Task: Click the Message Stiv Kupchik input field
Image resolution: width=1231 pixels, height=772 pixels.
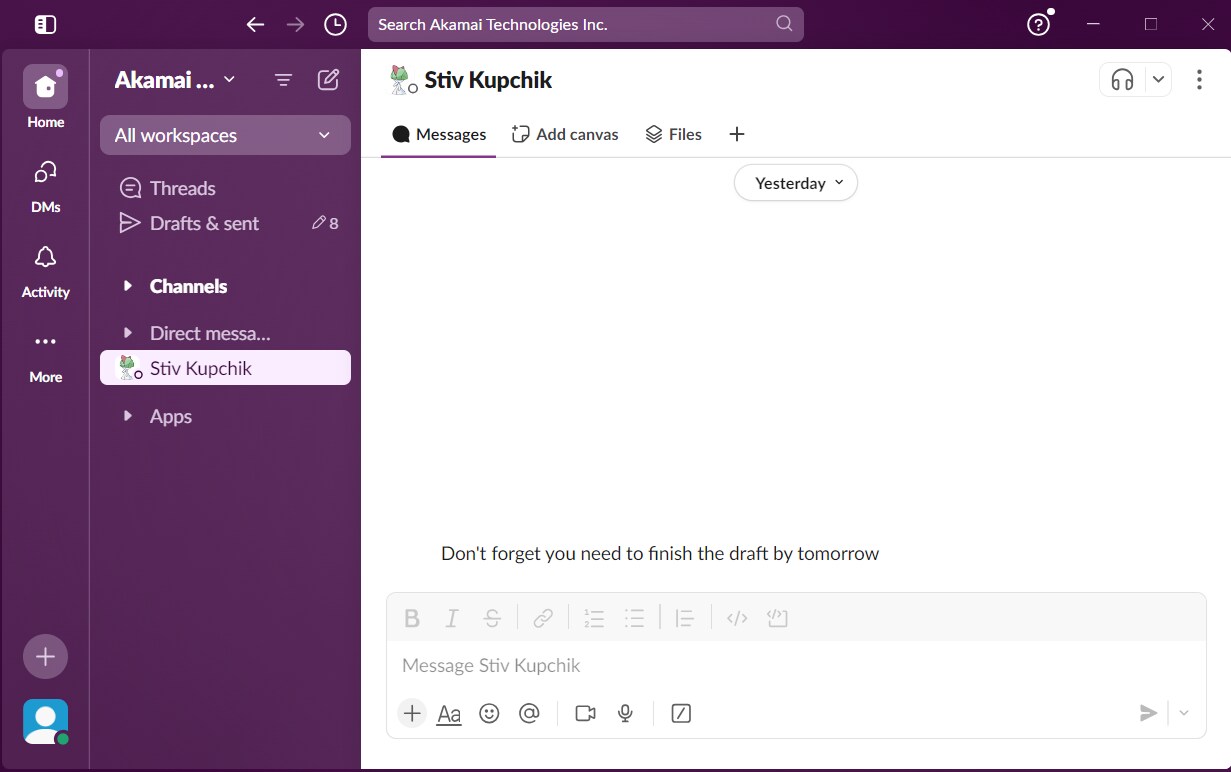Action: pos(795,665)
